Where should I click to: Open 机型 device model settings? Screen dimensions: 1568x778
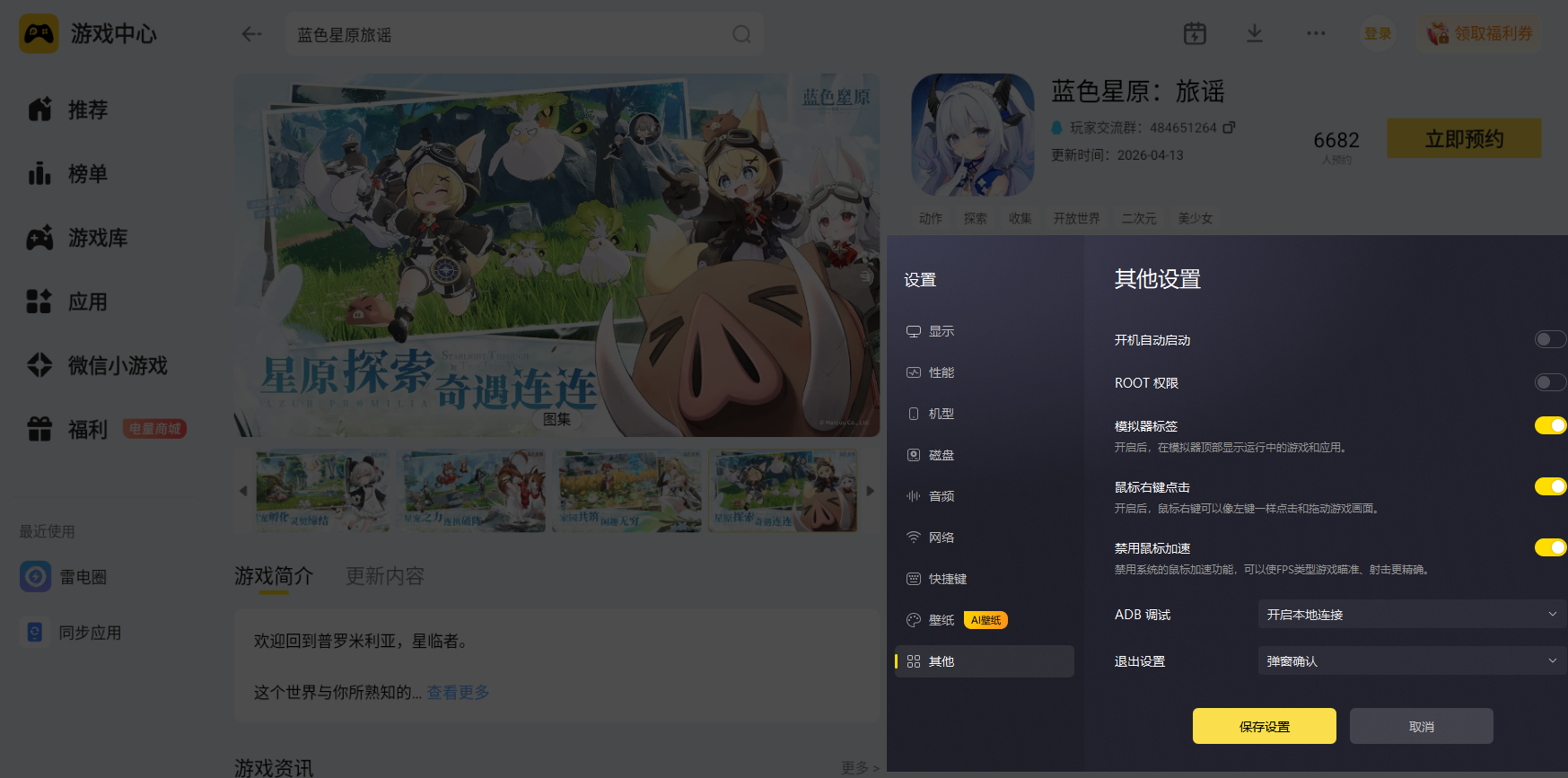(985, 414)
